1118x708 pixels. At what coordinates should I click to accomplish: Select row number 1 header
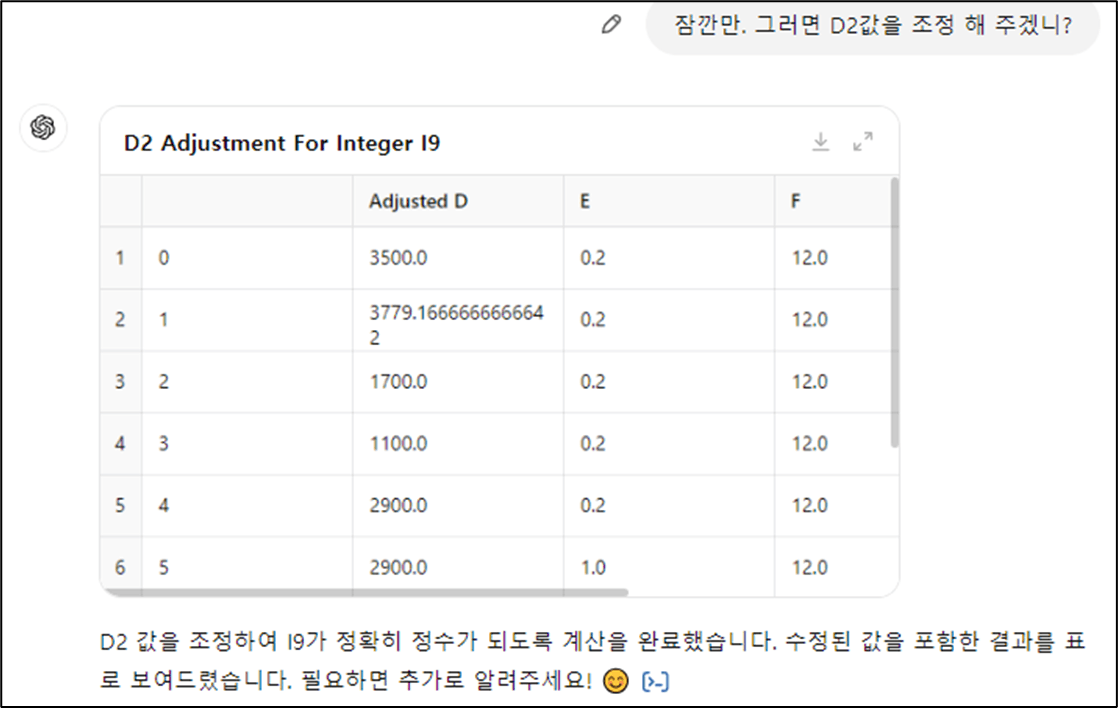click(120, 258)
